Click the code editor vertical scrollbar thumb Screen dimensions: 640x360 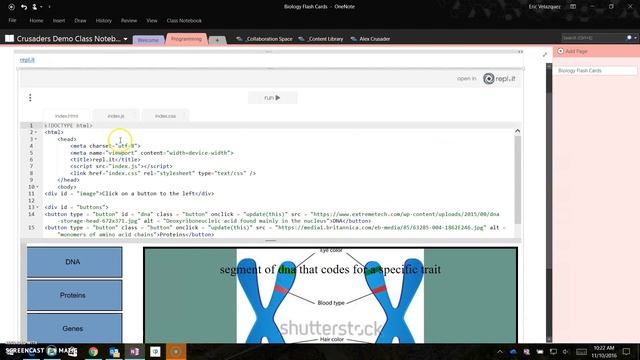point(517,180)
